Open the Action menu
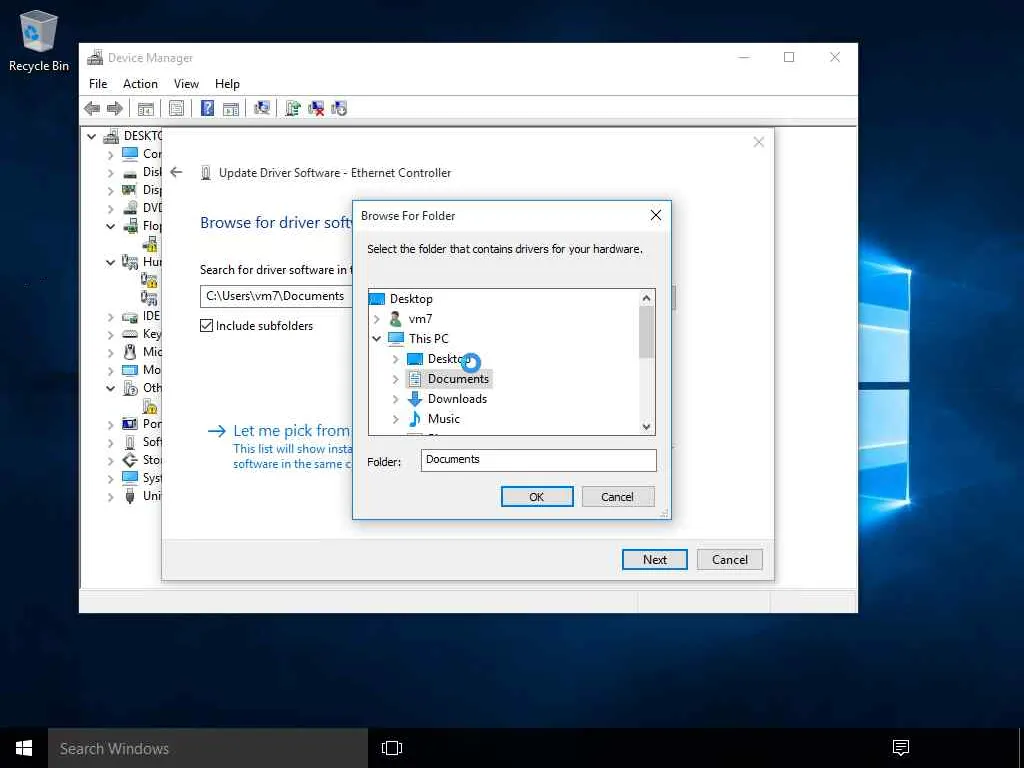 coord(140,84)
